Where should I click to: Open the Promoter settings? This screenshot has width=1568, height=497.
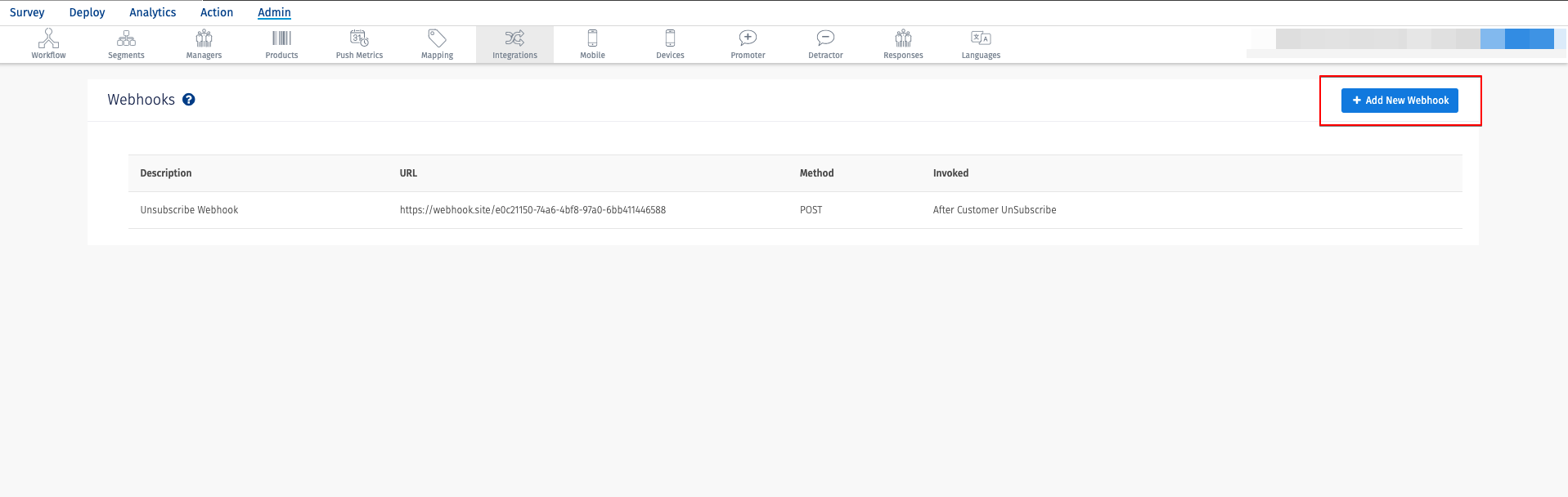pos(748,44)
